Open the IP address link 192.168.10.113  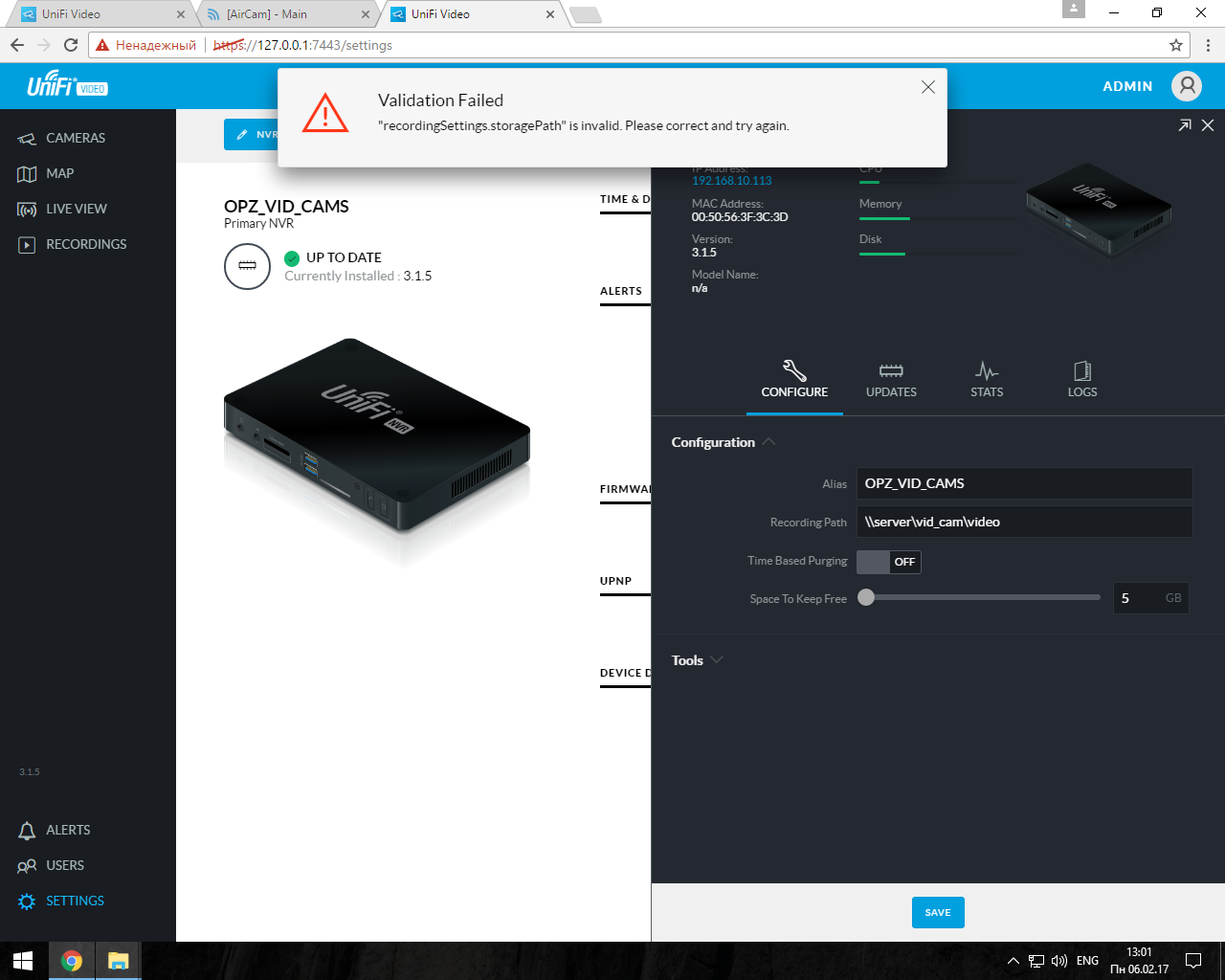tap(731, 181)
